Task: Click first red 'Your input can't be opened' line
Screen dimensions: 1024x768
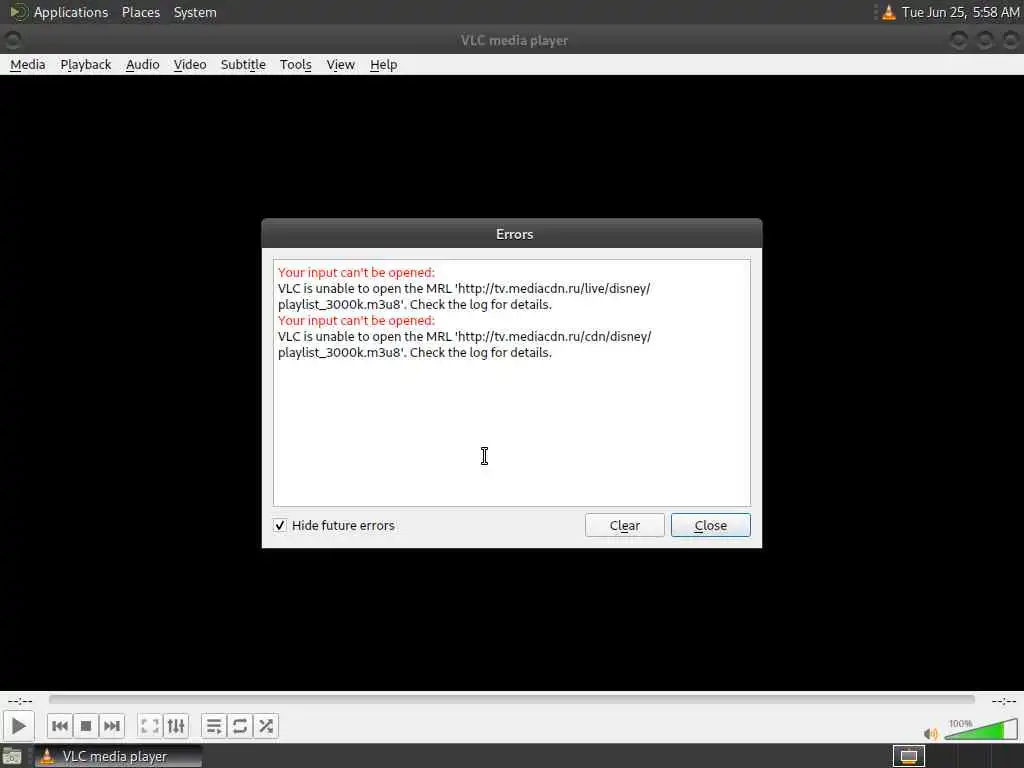Action: coord(356,272)
